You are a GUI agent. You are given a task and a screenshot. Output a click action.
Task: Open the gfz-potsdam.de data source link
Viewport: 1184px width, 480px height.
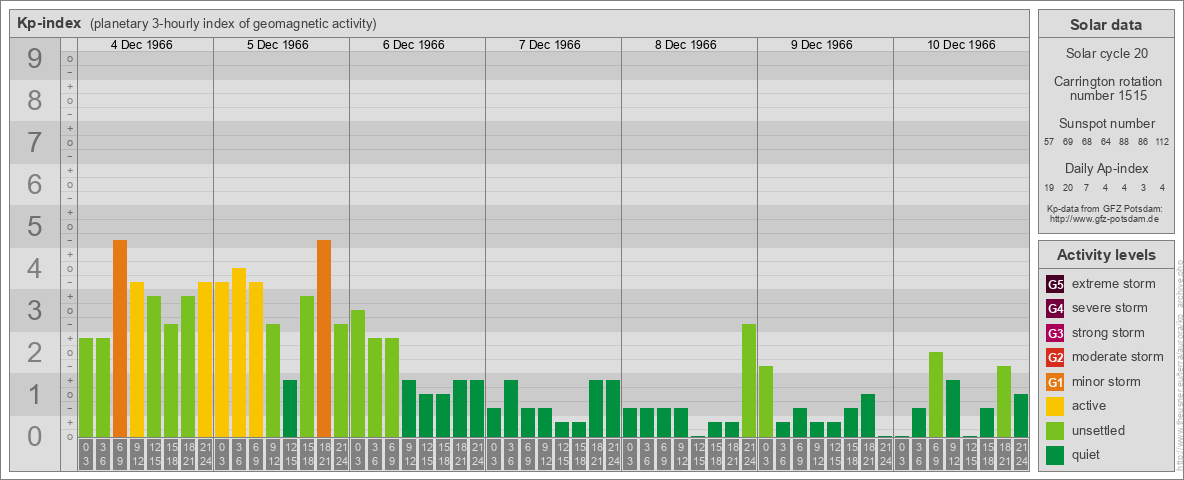[1104, 218]
